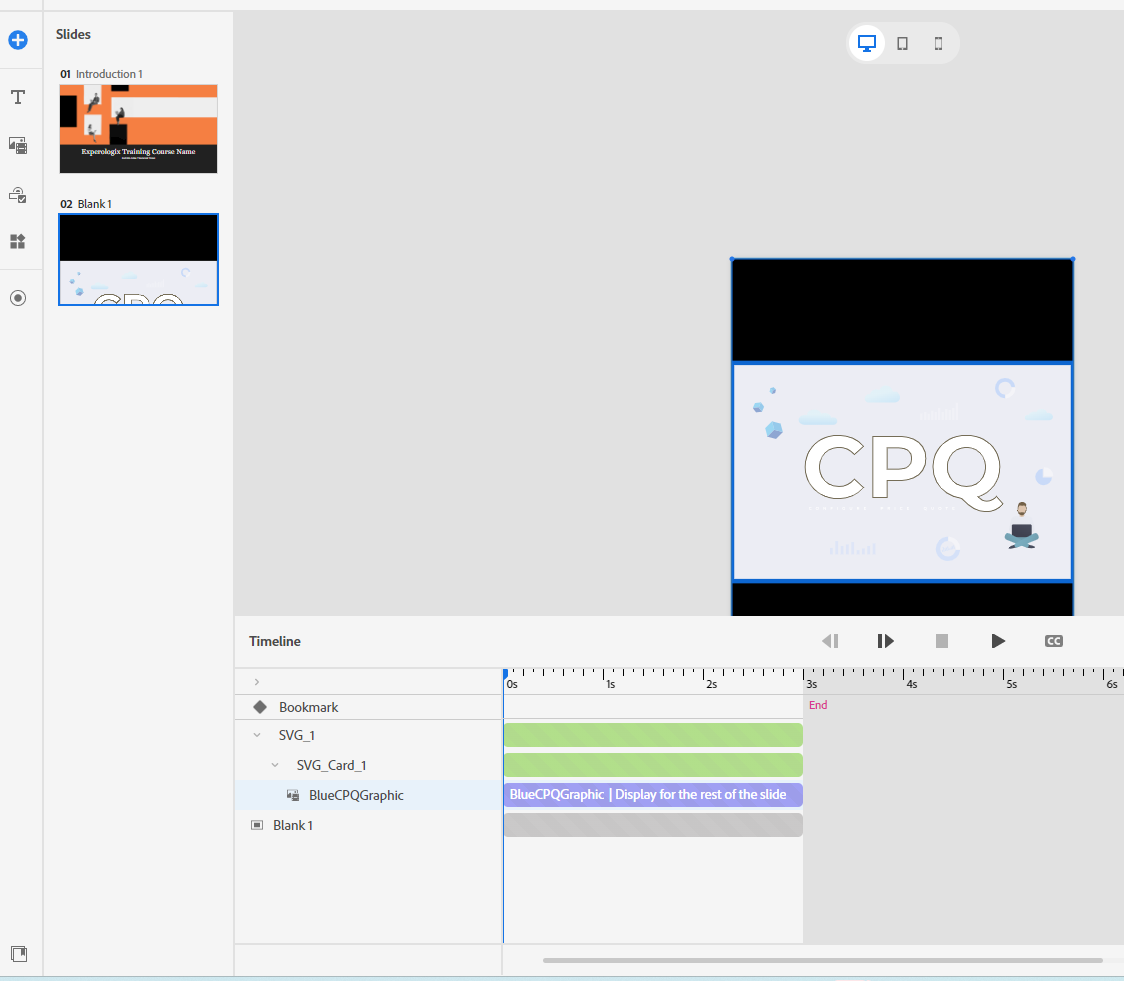Expand the timeline header chevron

click(257, 681)
